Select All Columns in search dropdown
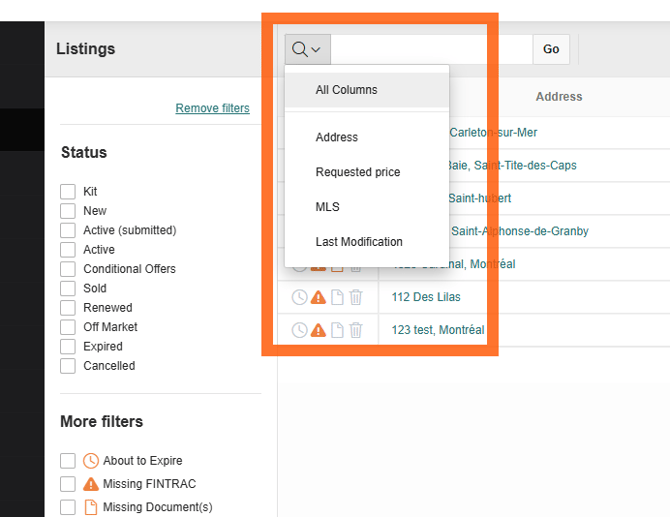The width and height of the screenshot is (670, 517). pos(346,90)
